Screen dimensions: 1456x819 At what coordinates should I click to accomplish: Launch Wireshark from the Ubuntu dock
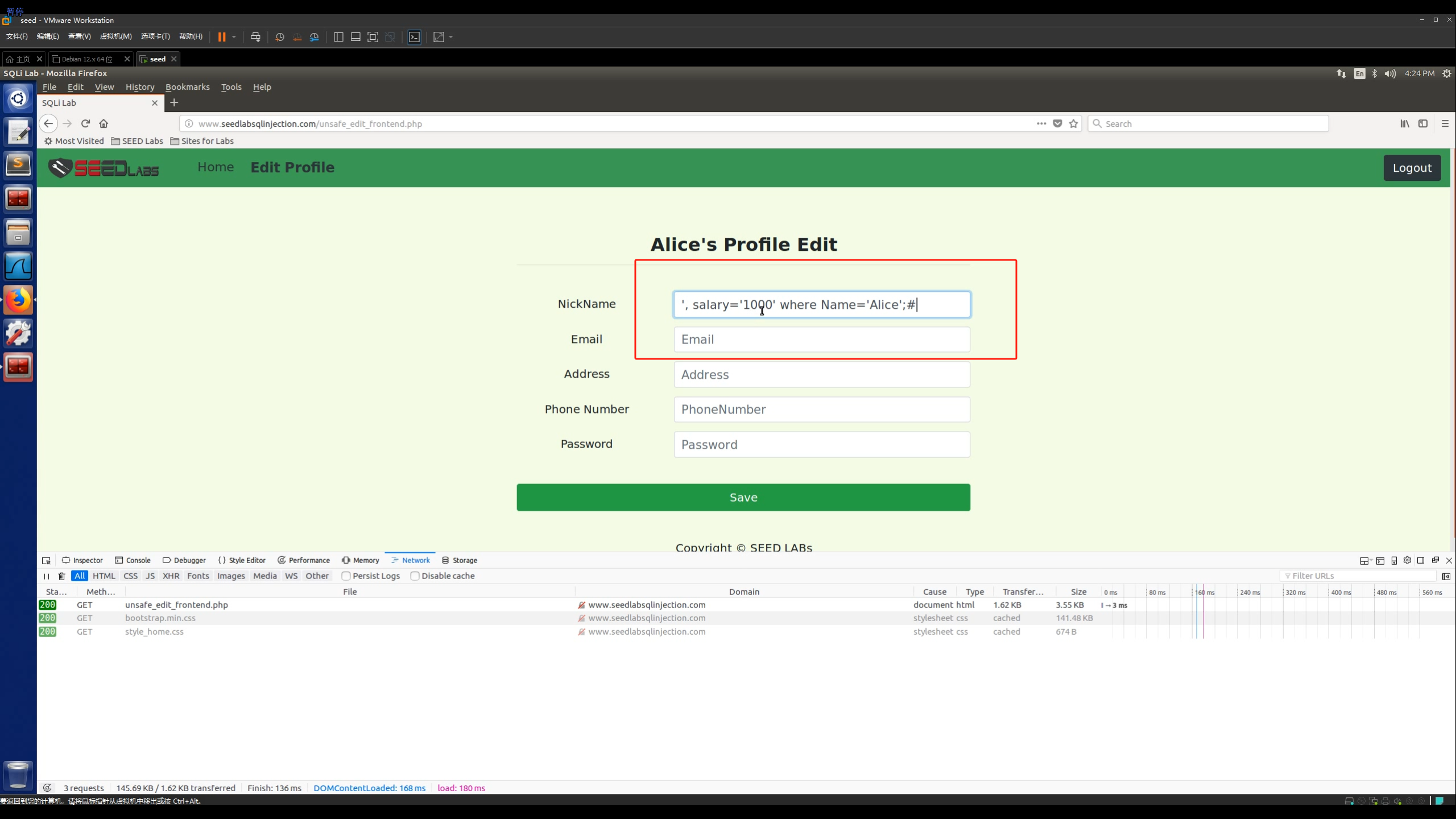[18, 266]
